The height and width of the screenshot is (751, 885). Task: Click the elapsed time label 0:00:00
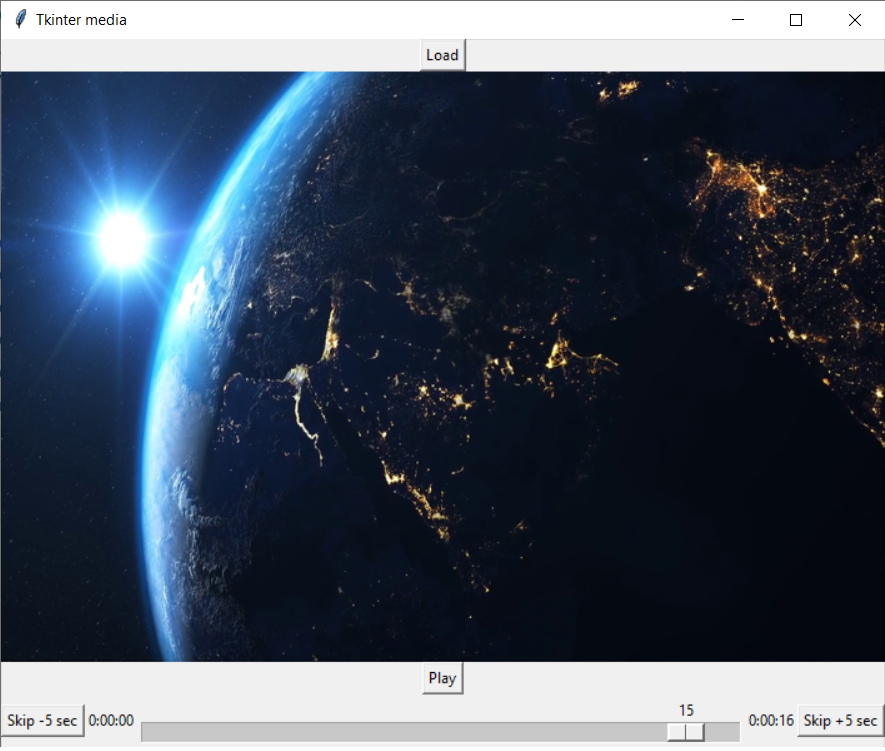pos(110,721)
